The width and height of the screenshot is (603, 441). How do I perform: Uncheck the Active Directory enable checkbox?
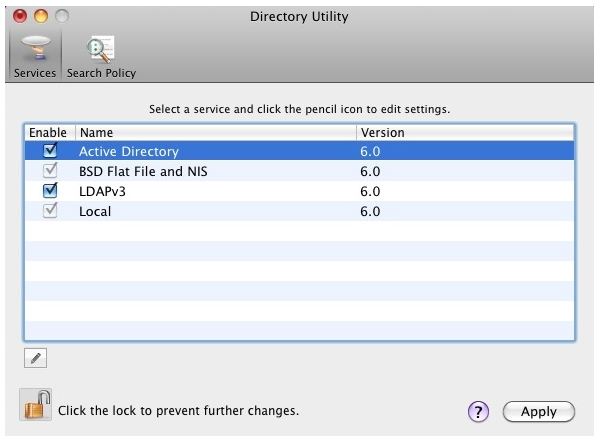50,150
